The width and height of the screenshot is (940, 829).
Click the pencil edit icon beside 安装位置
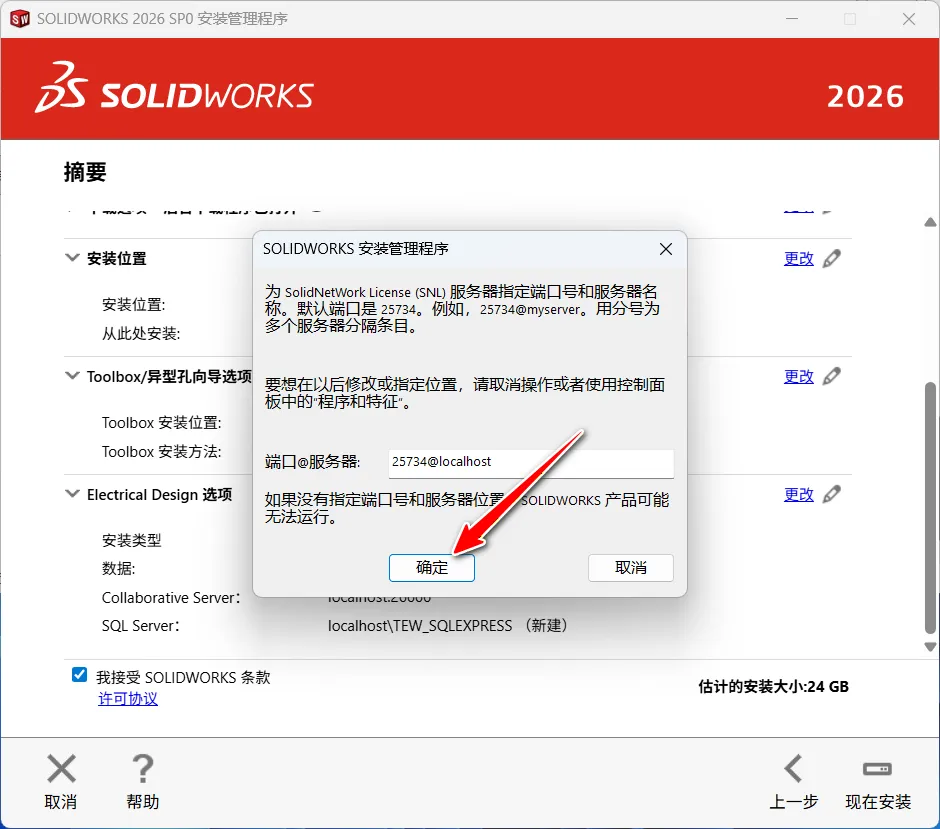[x=831, y=258]
